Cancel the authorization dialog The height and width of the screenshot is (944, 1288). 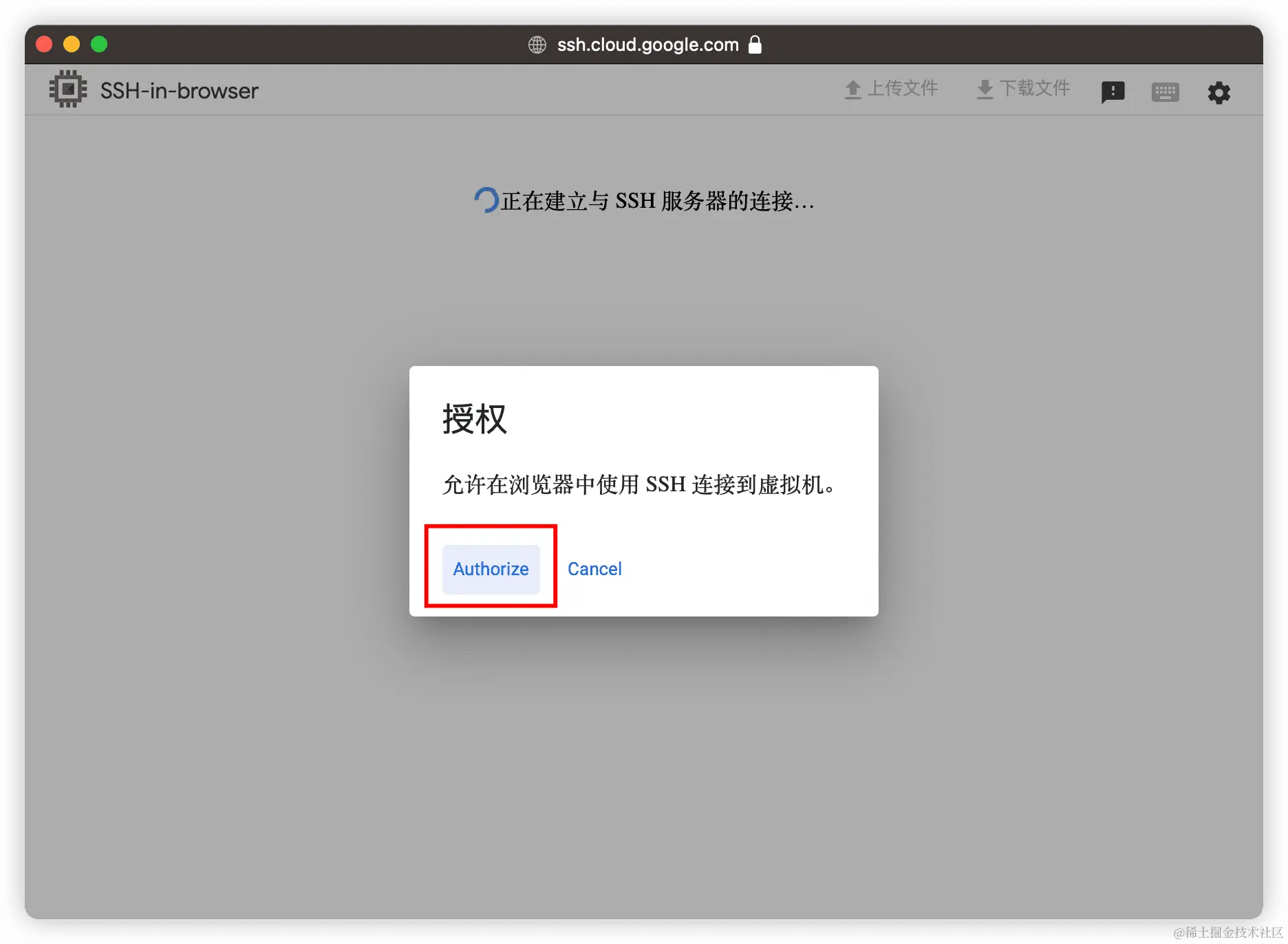[594, 569]
